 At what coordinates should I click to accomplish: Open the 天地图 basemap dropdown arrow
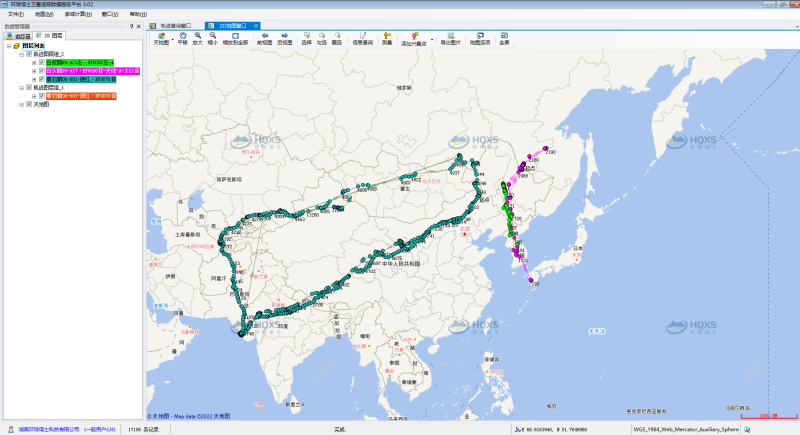click(x=172, y=40)
